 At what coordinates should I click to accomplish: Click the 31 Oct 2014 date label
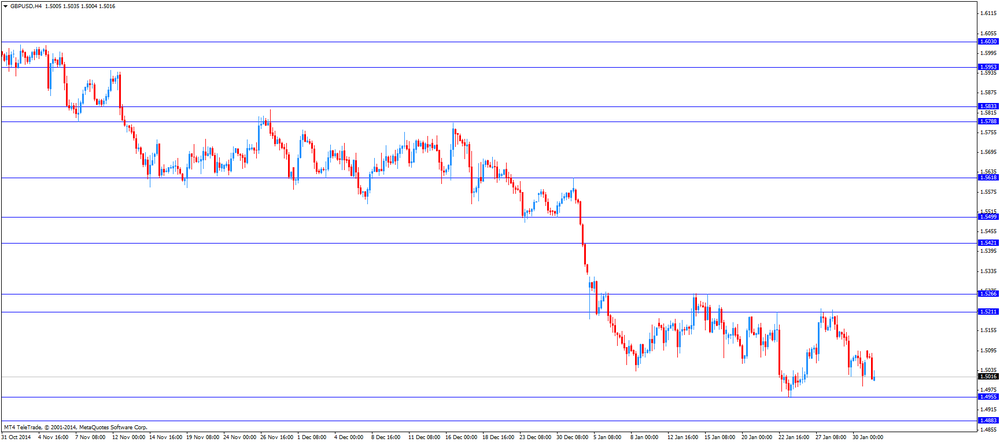[x=17, y=438]
